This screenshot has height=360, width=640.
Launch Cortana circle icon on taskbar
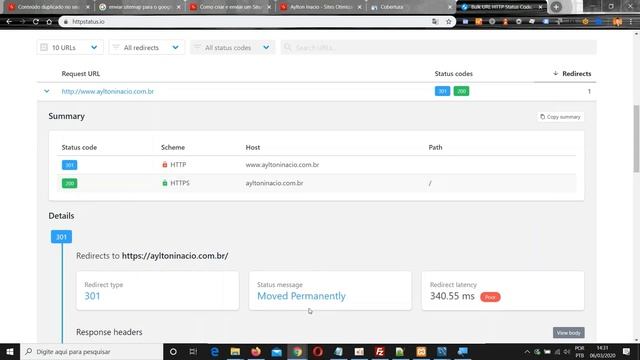(173, 351)
